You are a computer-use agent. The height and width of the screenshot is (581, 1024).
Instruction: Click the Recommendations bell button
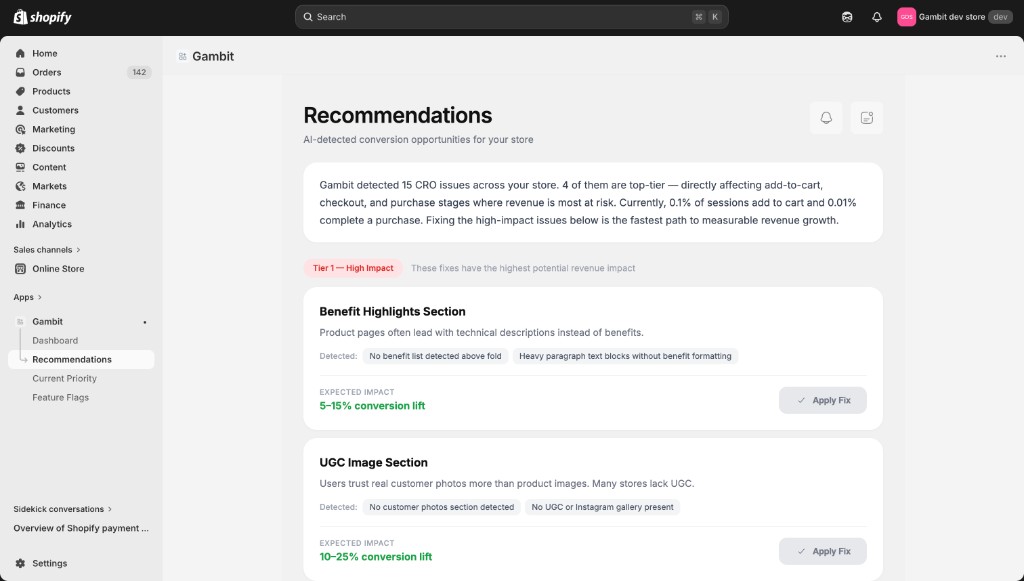[x=826, y=118]
